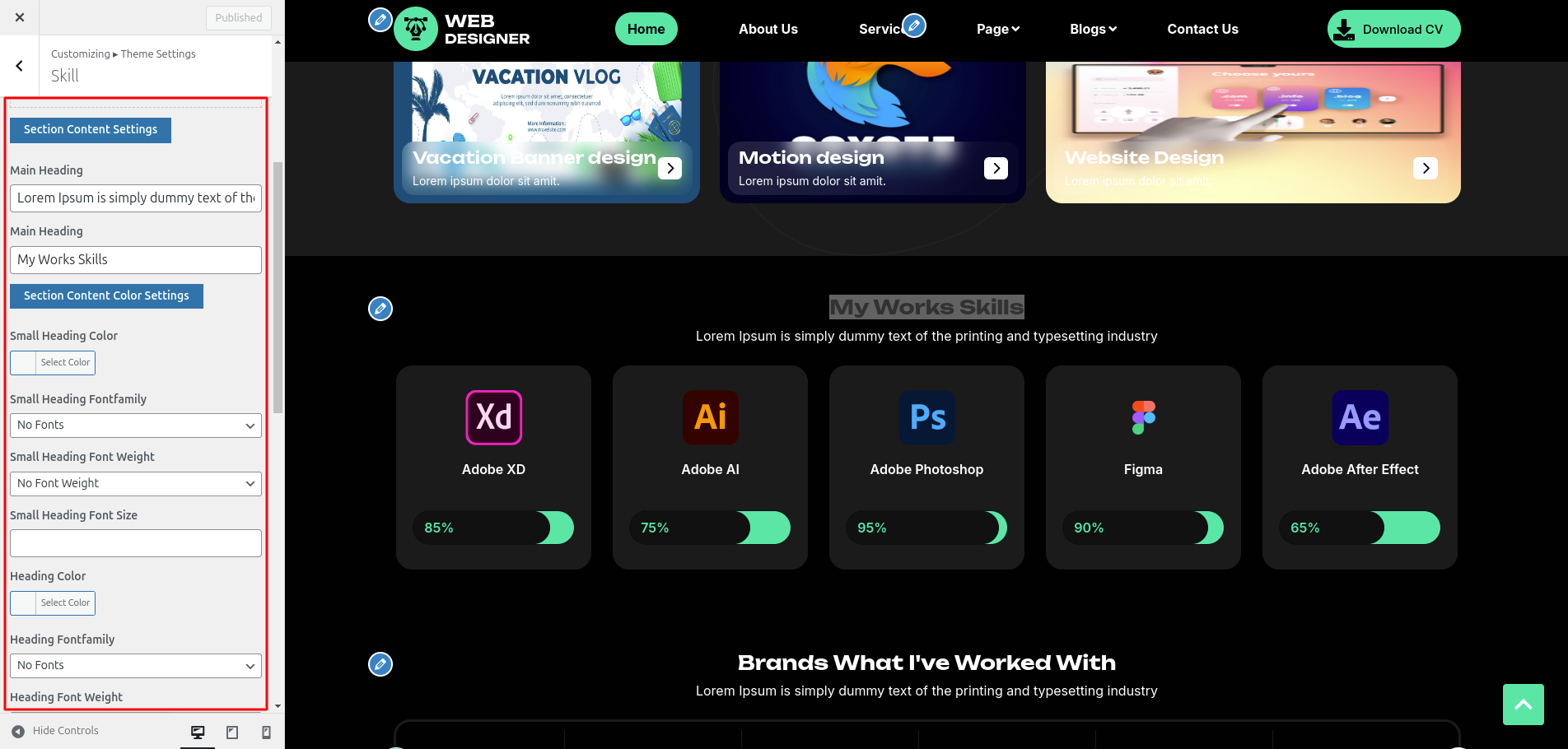Expand the Small Heading Font Weight dropdown
Screen dimensions: 1568x749
coord(136,484)
